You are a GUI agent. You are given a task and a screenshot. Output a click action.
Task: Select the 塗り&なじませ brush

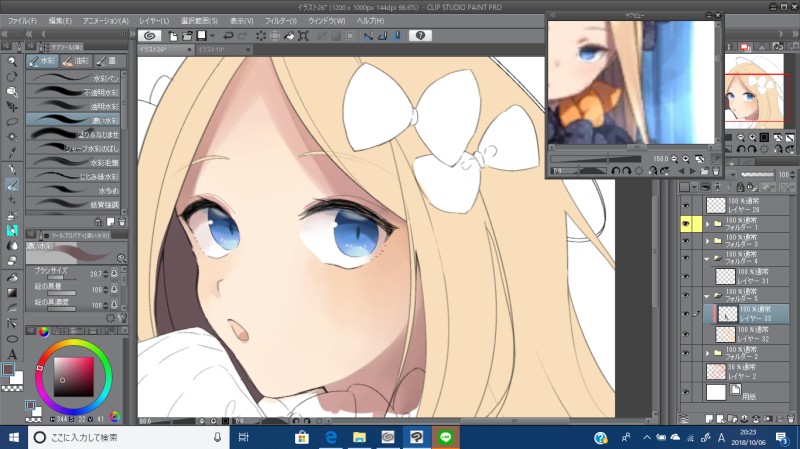pos(73,134)
